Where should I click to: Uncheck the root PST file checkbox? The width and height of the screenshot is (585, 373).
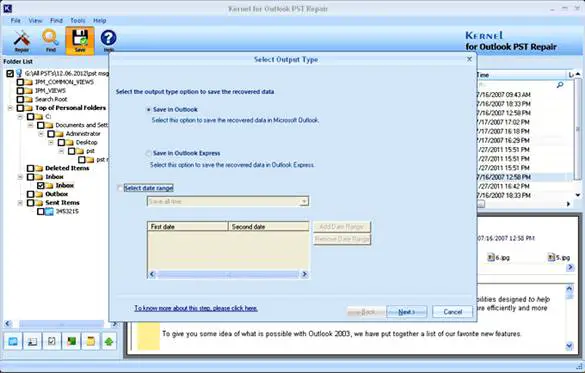click(x=10, y=73)
